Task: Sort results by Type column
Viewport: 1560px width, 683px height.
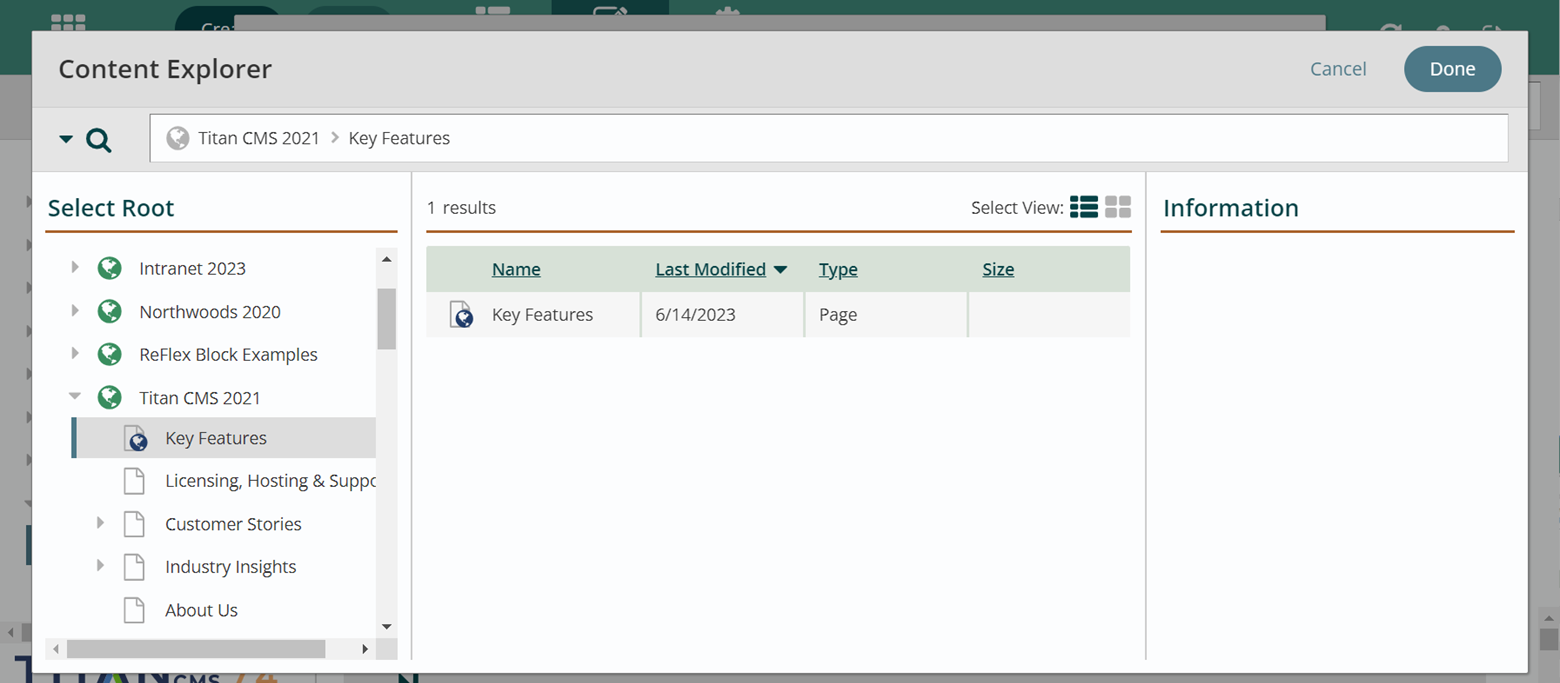Action: point(838,269)
